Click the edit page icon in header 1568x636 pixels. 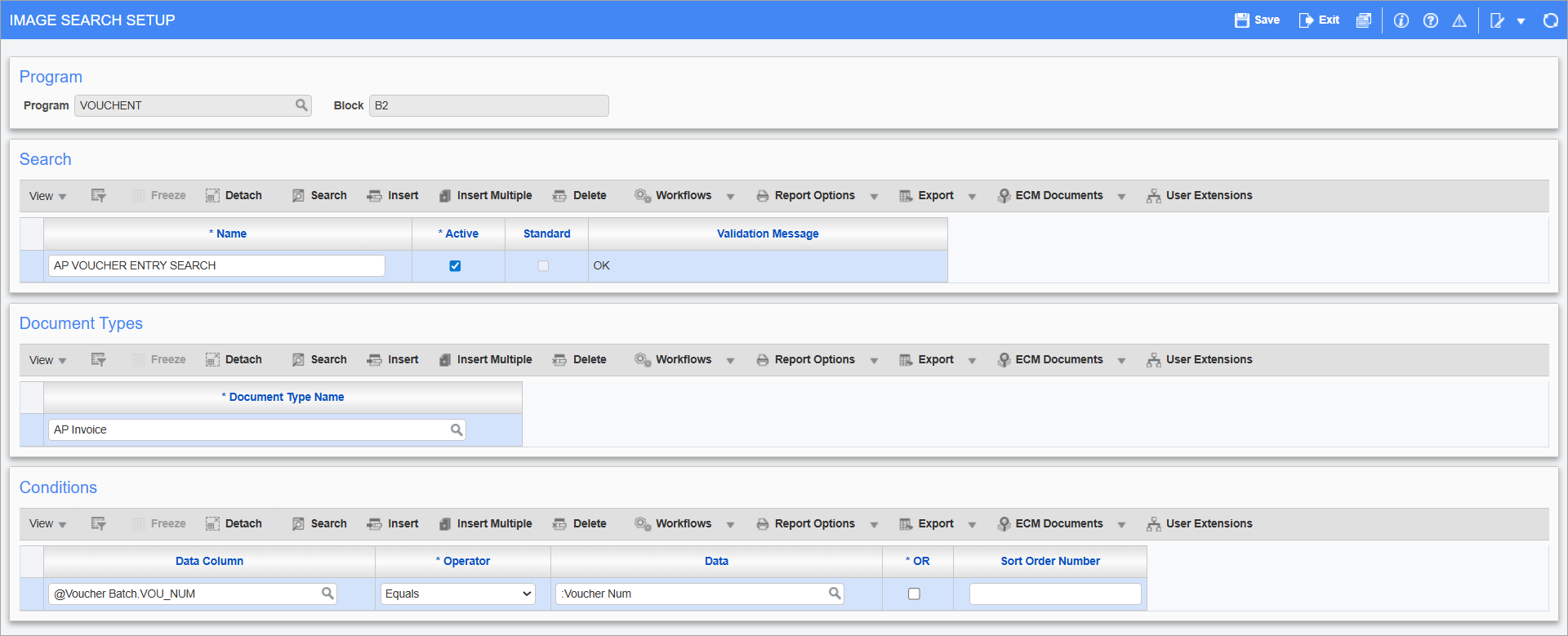(x=1497, y=20)
